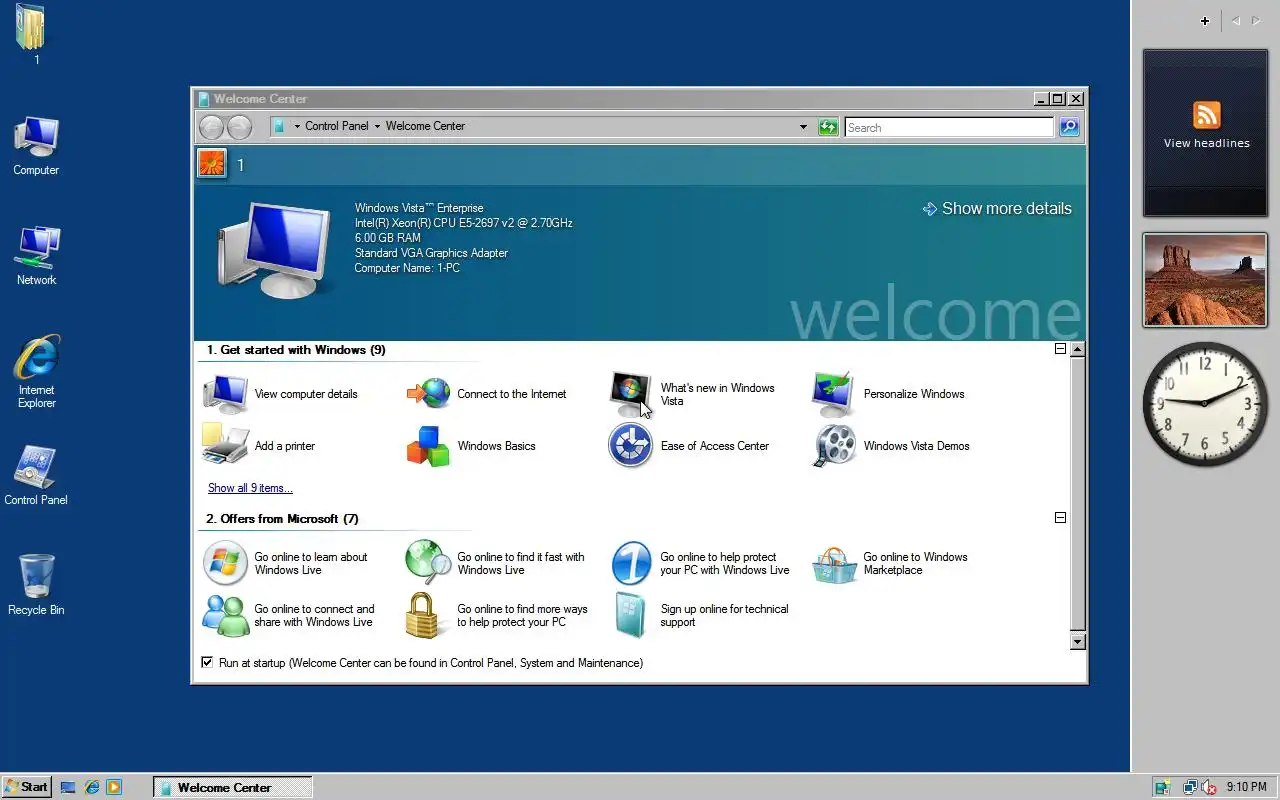Open Connect to the Internet item
Screen dimensions: 1280x800
tap(486, 394)
